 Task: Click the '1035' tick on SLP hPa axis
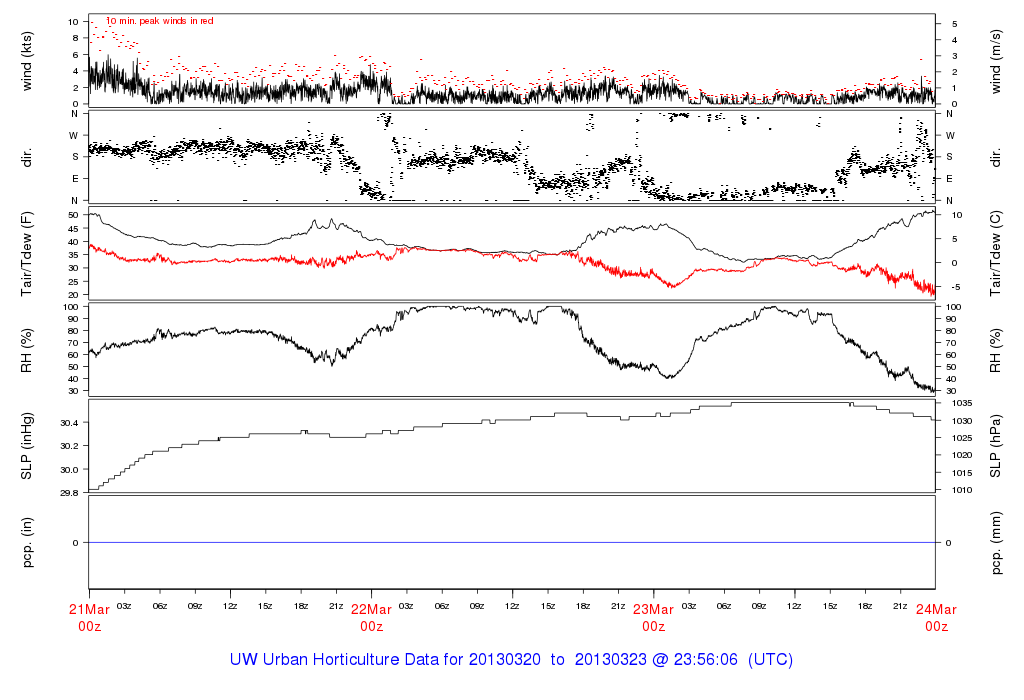(x=963, y=403)
